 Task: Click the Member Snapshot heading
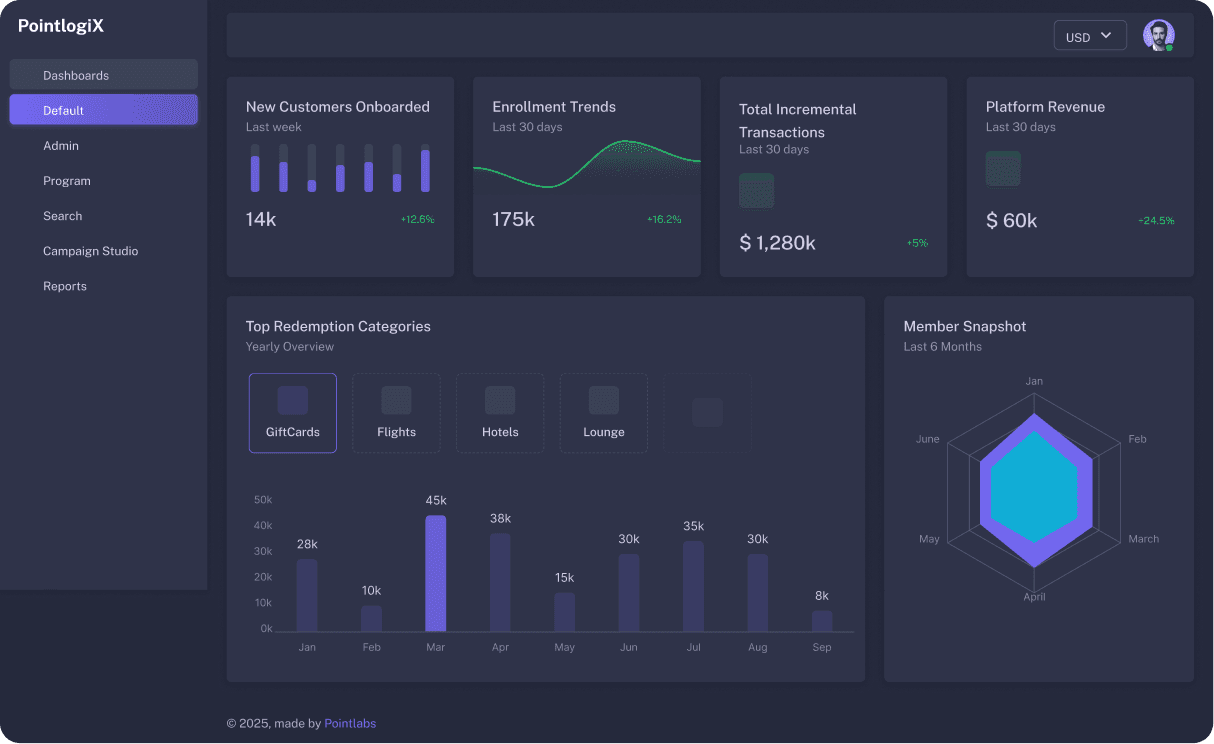pyautogui.click(x=965, y=326)
